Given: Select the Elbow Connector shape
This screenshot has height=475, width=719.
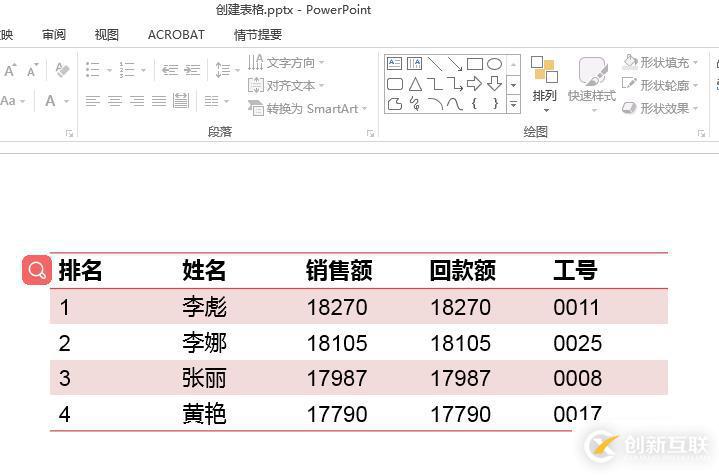Looking at the screenshot, I should pyautogui.click(x=435, y=84).
